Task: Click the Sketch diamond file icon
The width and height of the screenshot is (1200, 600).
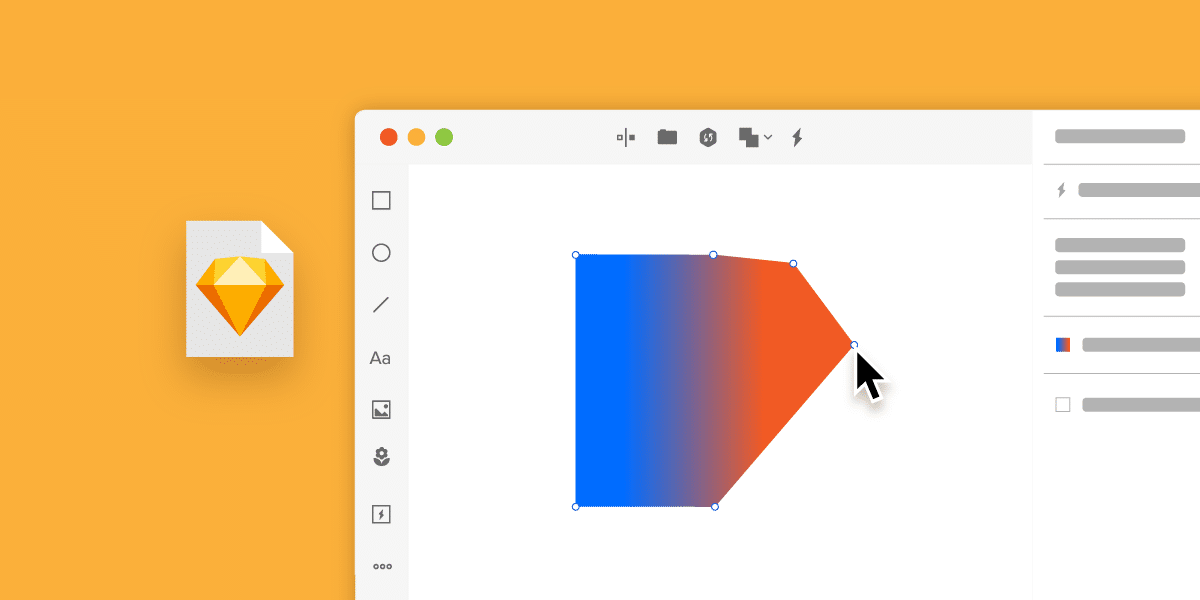Action: (x=240, y=288)
